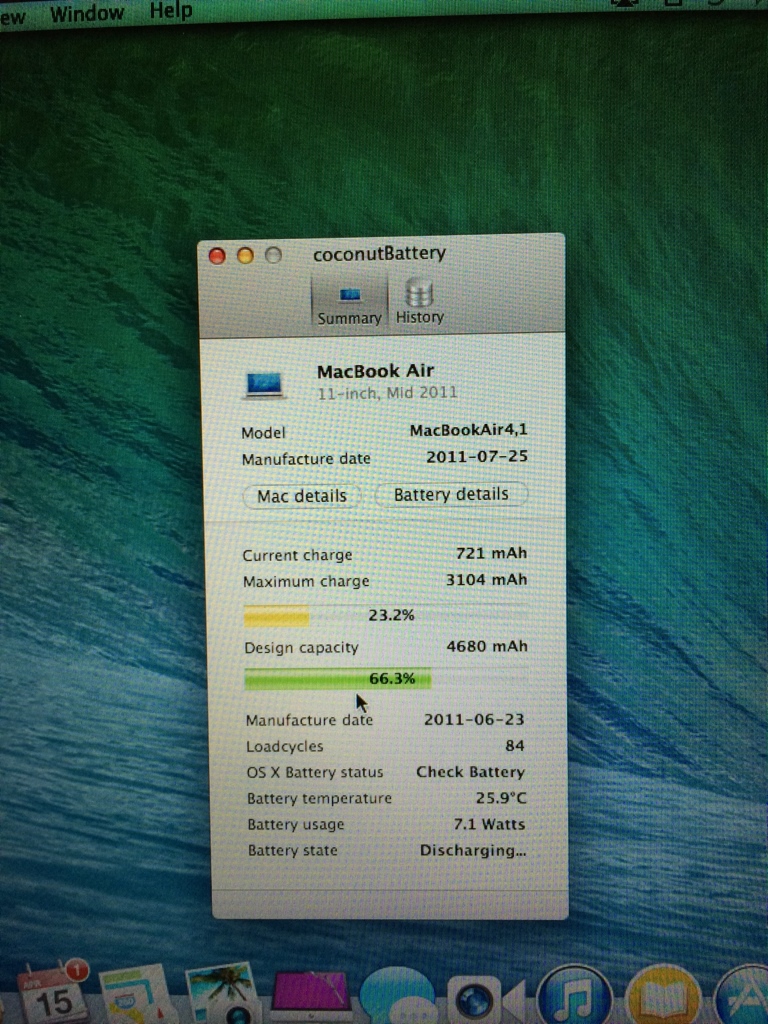Screen dimensions: 768x1024
Task: Open iTunes from the dock
Action: click(x=573, y=995)
